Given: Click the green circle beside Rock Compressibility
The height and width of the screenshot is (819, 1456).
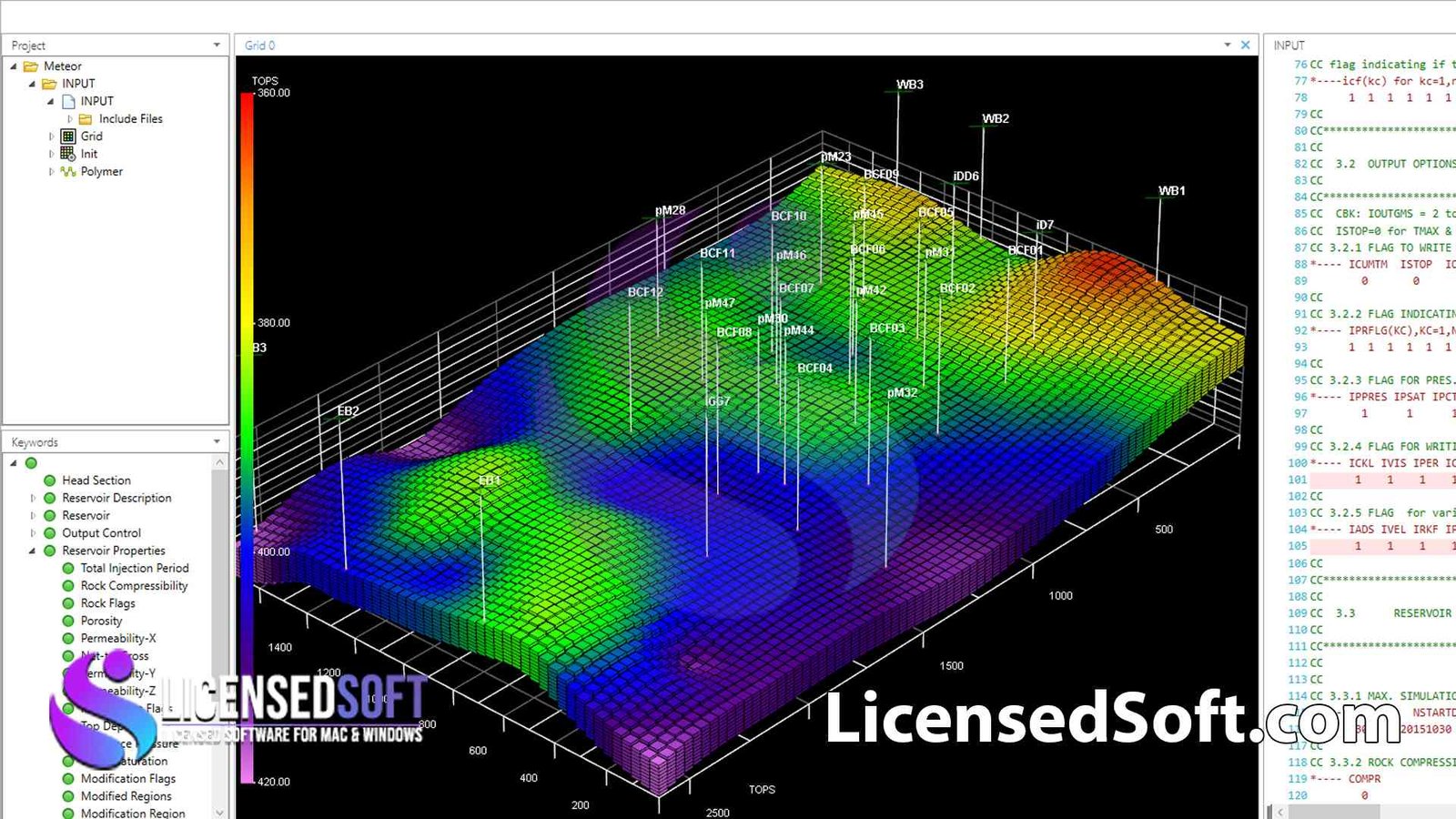Looking at the screenshot, I should [x=68, y=586].
